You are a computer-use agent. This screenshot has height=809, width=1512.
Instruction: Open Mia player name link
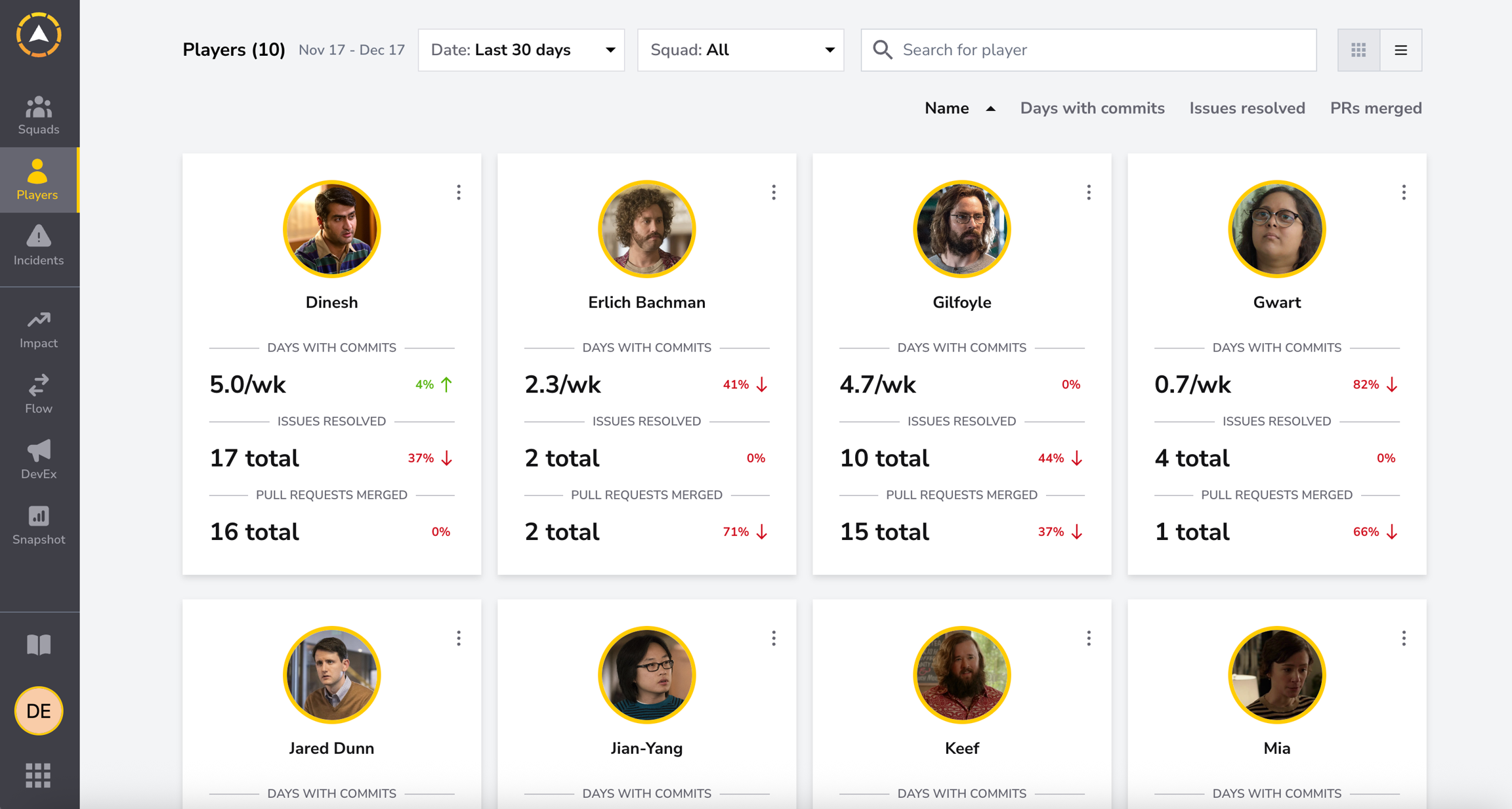coord(1277,749)
